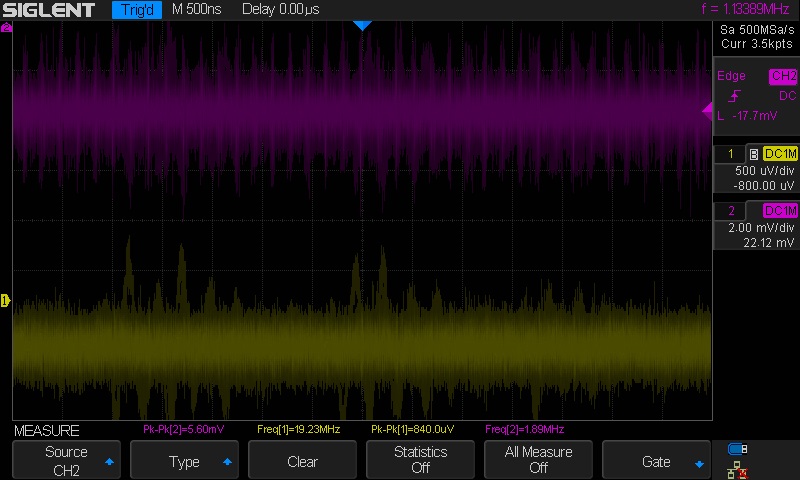Click the bandwidth limit B icon for channel 1

pos(754,154)
